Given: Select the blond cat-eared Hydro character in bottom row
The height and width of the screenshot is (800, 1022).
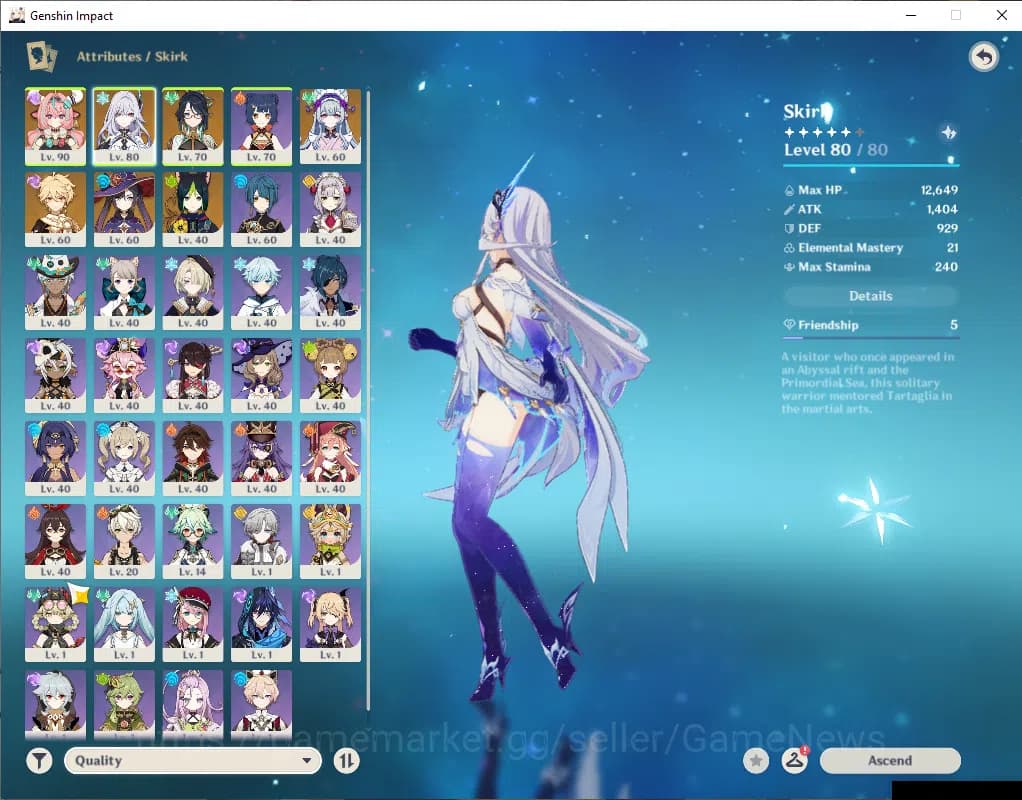Looking at the screenshot, I should 261,704.
